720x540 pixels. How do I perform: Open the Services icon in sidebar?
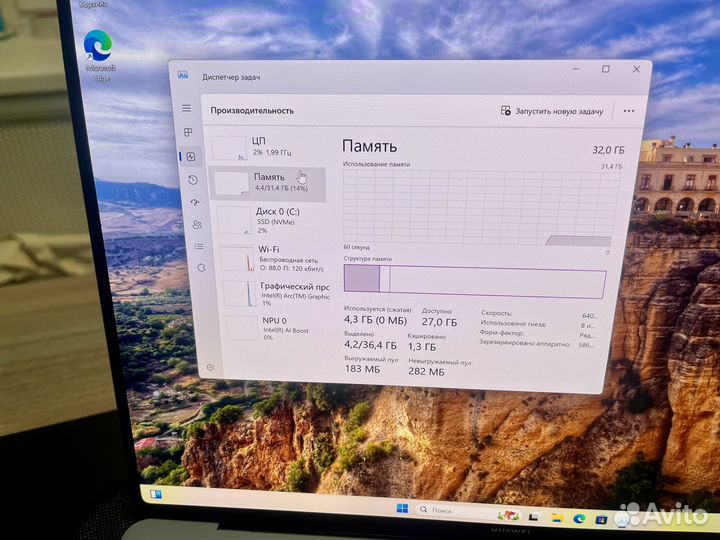pos(201,268)
